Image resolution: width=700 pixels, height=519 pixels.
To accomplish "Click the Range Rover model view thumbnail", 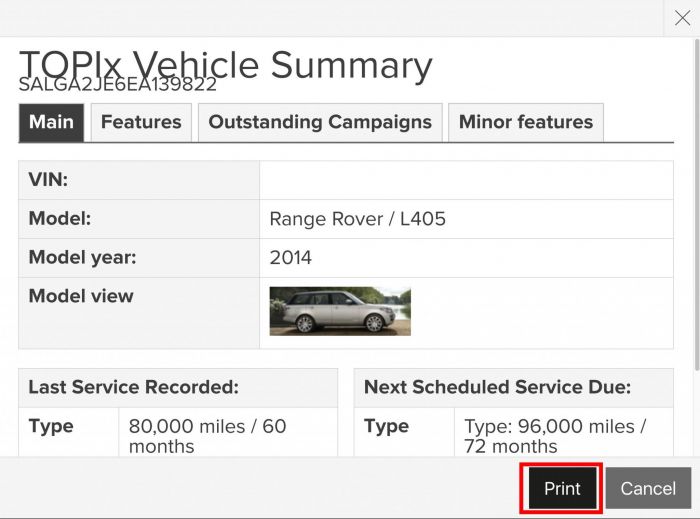I will pyautogui.click(x=340, y=311).
